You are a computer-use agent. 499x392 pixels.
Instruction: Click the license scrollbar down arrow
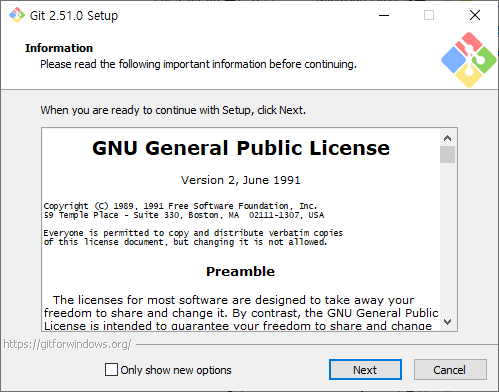click(x=447, y=322)
